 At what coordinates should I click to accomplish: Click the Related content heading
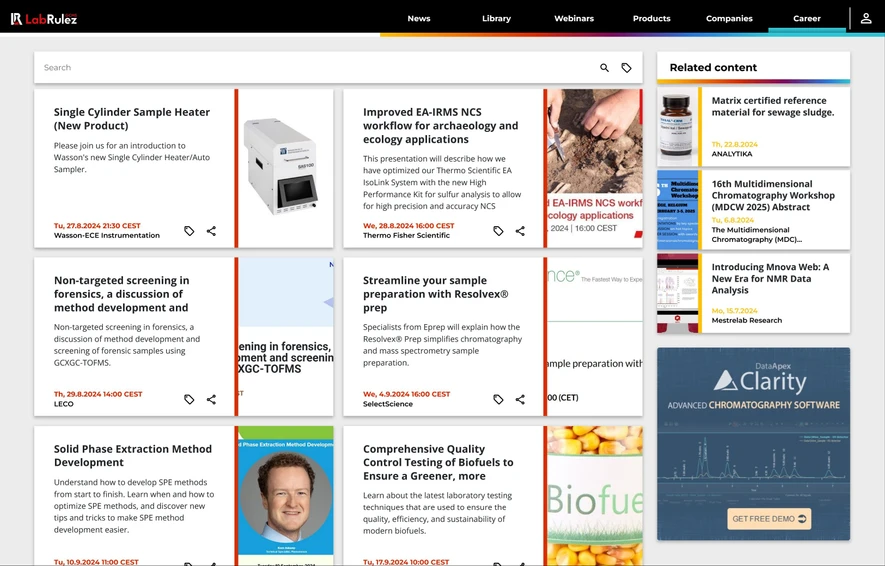point(713,68)
